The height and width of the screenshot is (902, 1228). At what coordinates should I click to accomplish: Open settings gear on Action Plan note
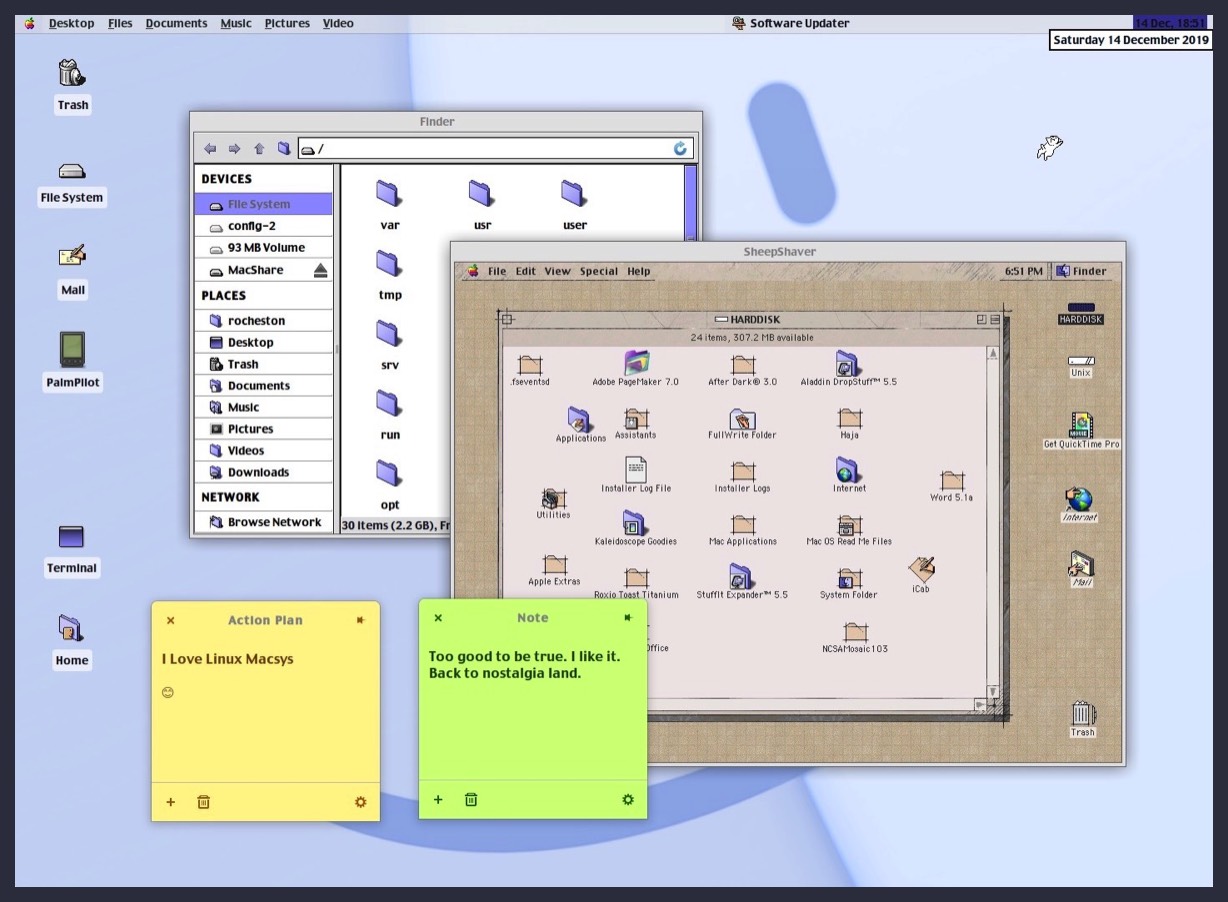click(361, 802)
